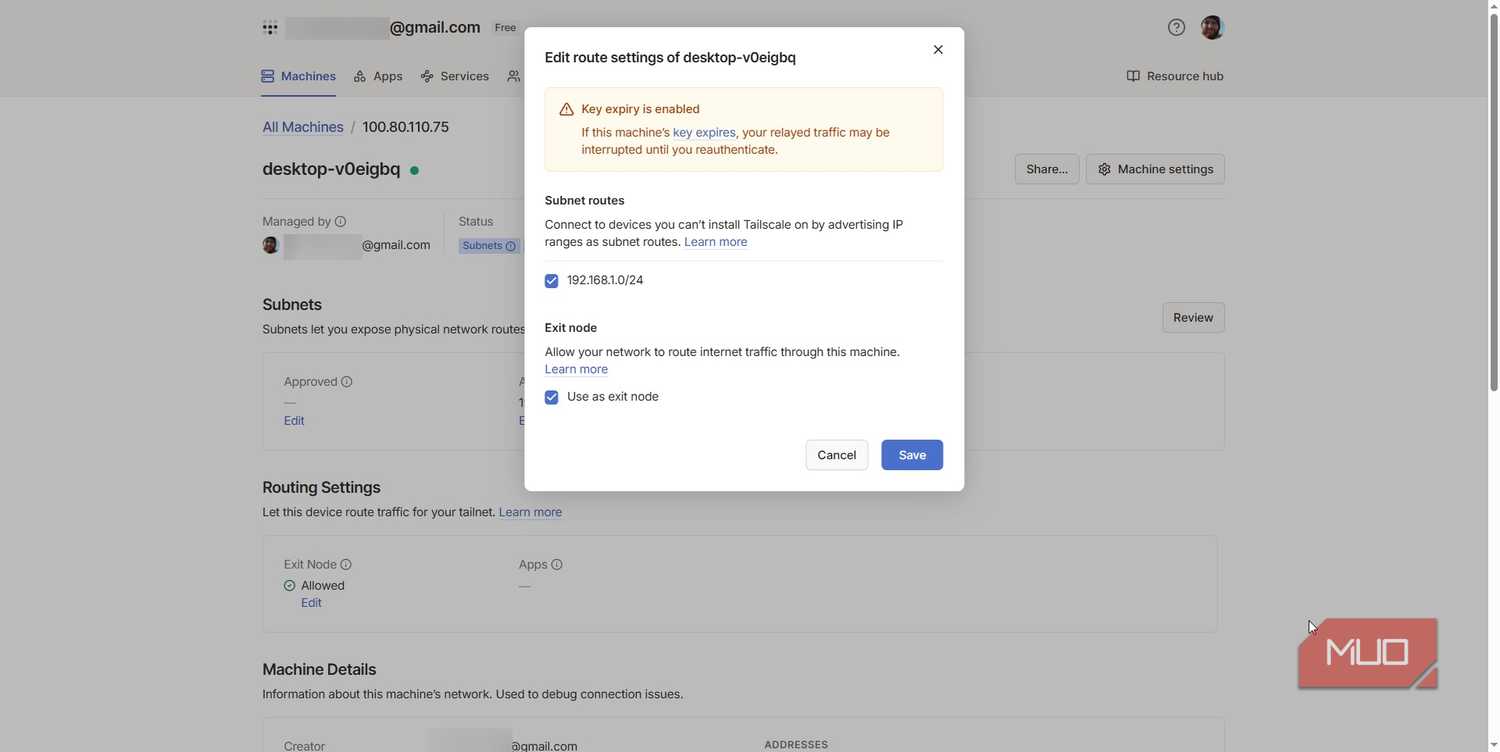The height and width of the screenshot is (752, 1500).
Task: Click the Machine settings gear icon
Action: [x=1104, y=169]
